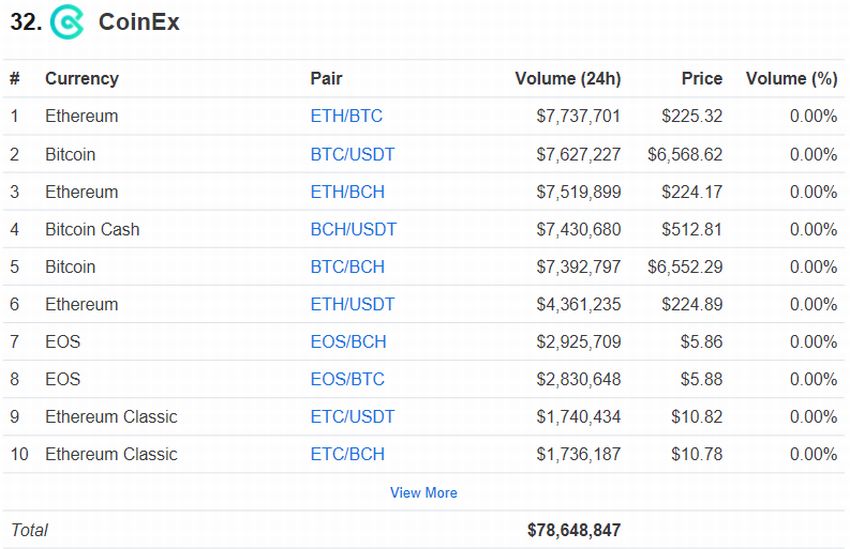
Task: Select the total volume $78,648,847 value
Action: point(574,530)
